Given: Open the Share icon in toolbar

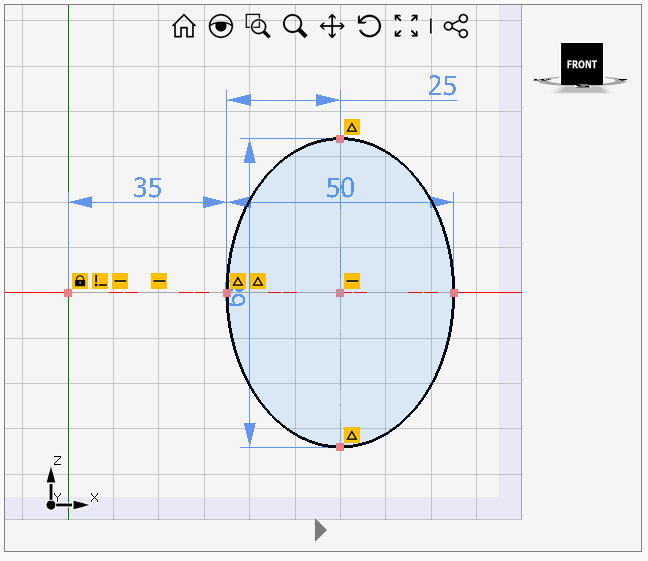Looking at the screenshot, I should 456,27.
